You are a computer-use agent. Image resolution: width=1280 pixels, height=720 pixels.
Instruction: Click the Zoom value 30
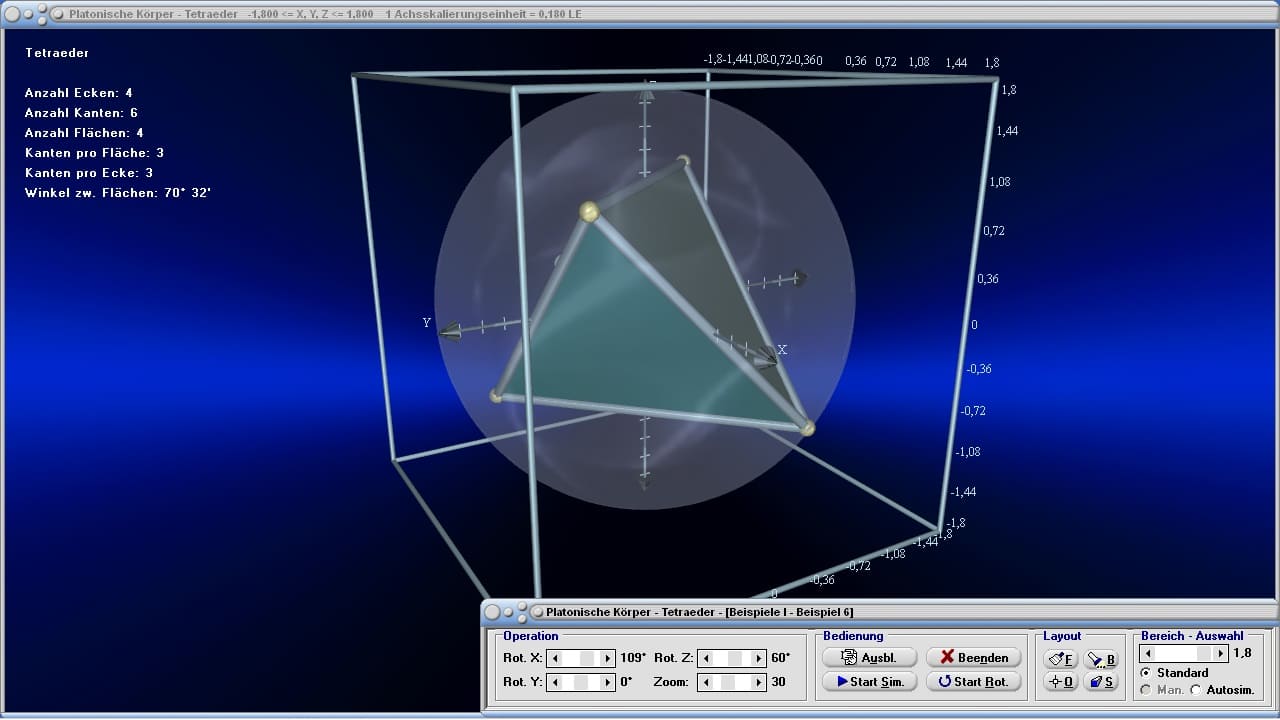[x=778, y=682]
